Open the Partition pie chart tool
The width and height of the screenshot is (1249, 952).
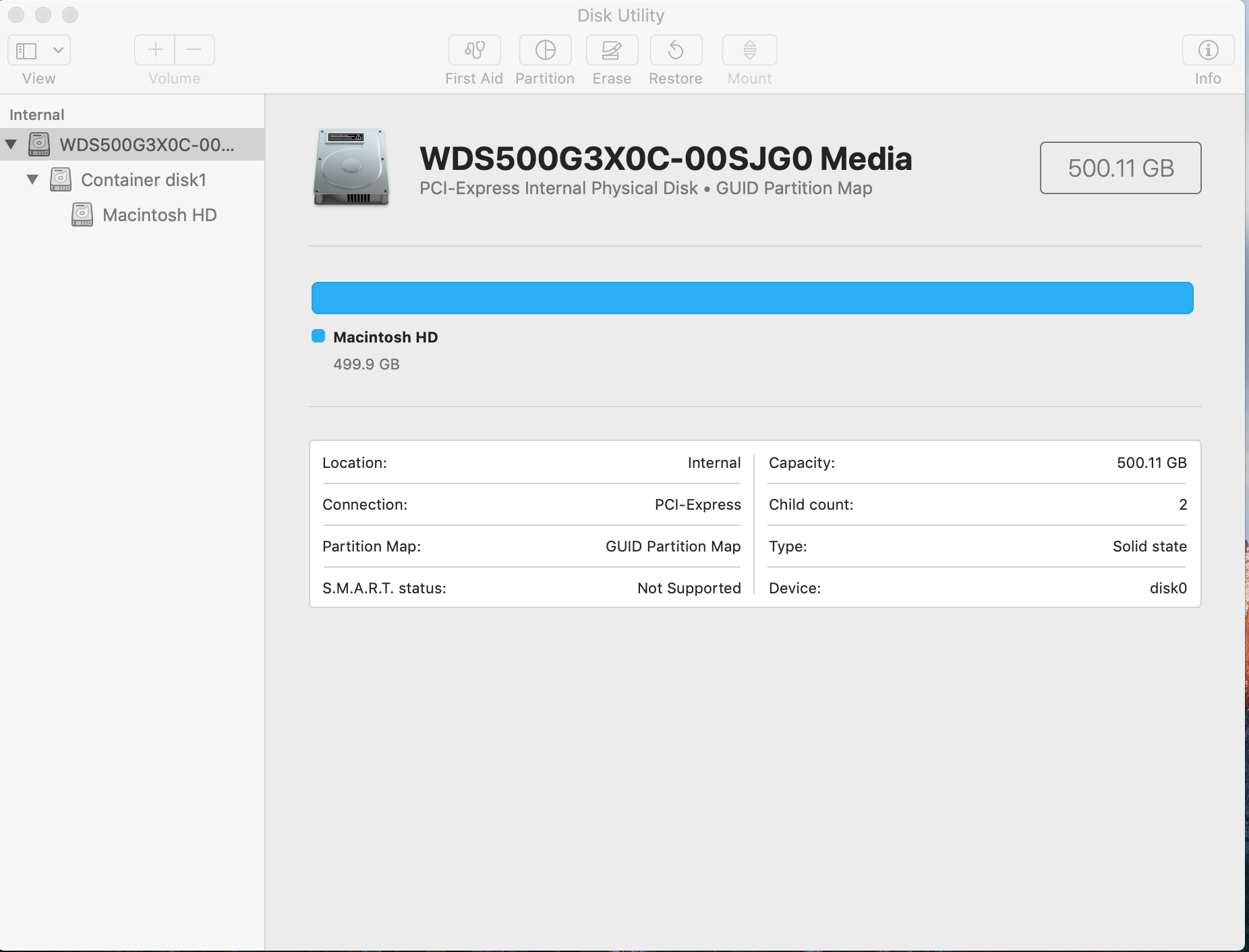(545, 51)
